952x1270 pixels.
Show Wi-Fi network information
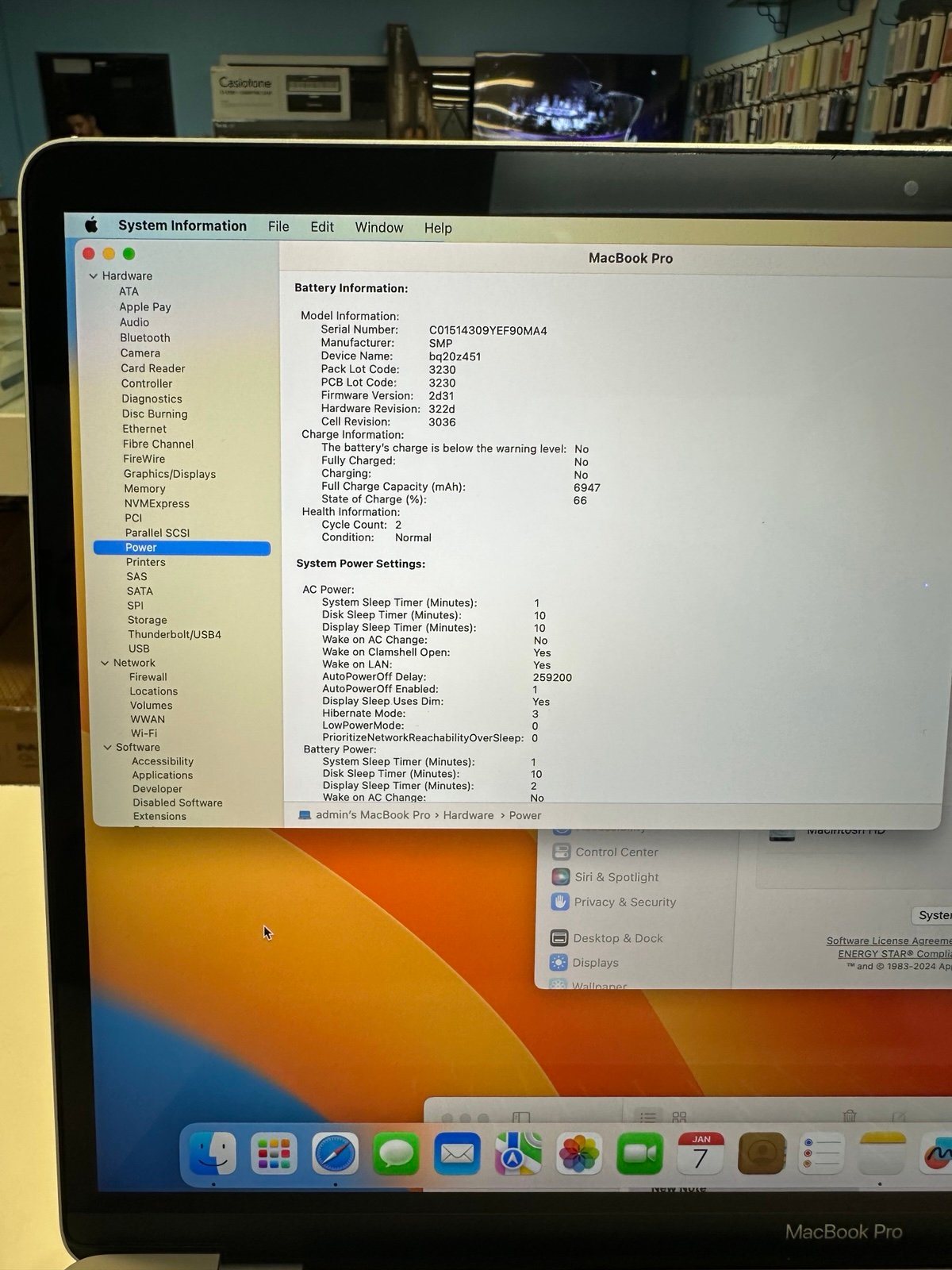(x=144, y=733)
